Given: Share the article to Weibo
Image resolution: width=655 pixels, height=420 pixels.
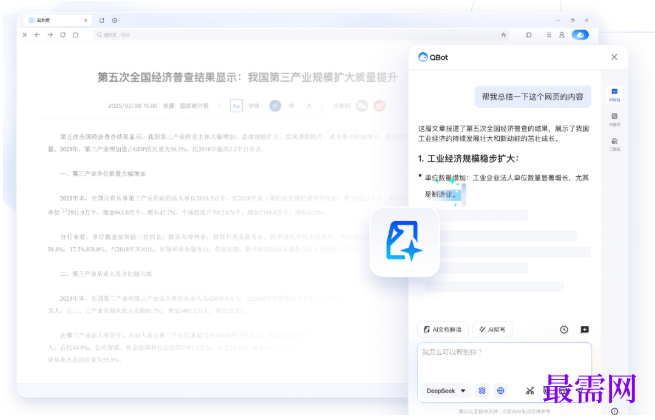Looking at the screenshot, I should pyautogui.click(x=379, y=106).
